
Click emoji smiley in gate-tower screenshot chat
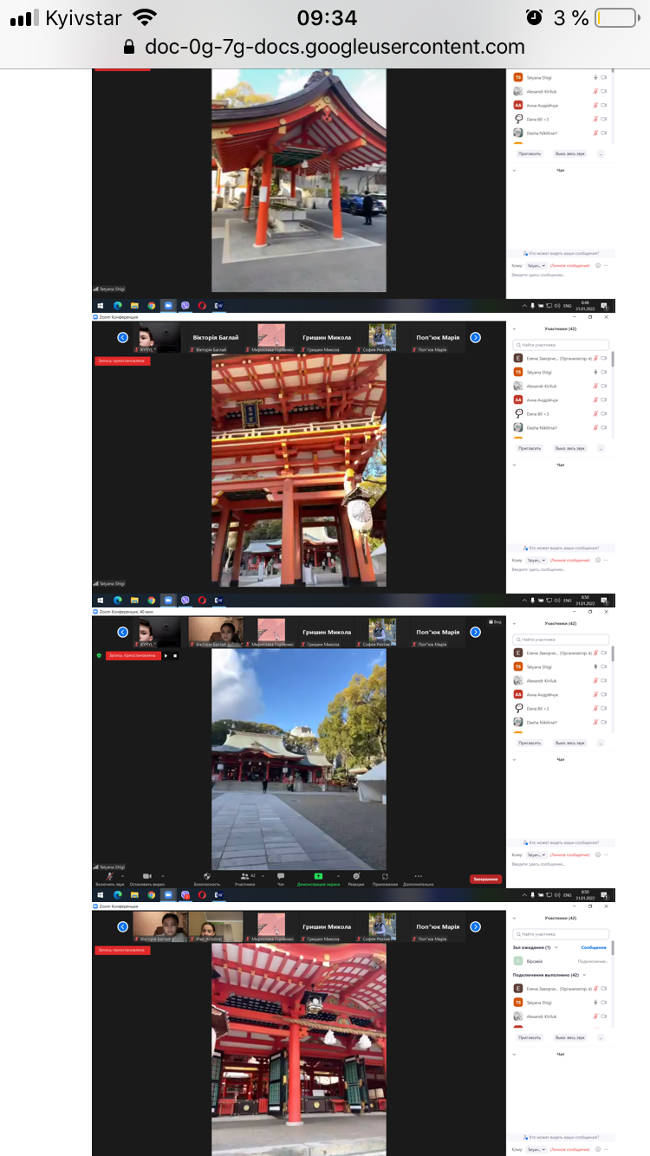pyautogui.click(x=598, y=560)
